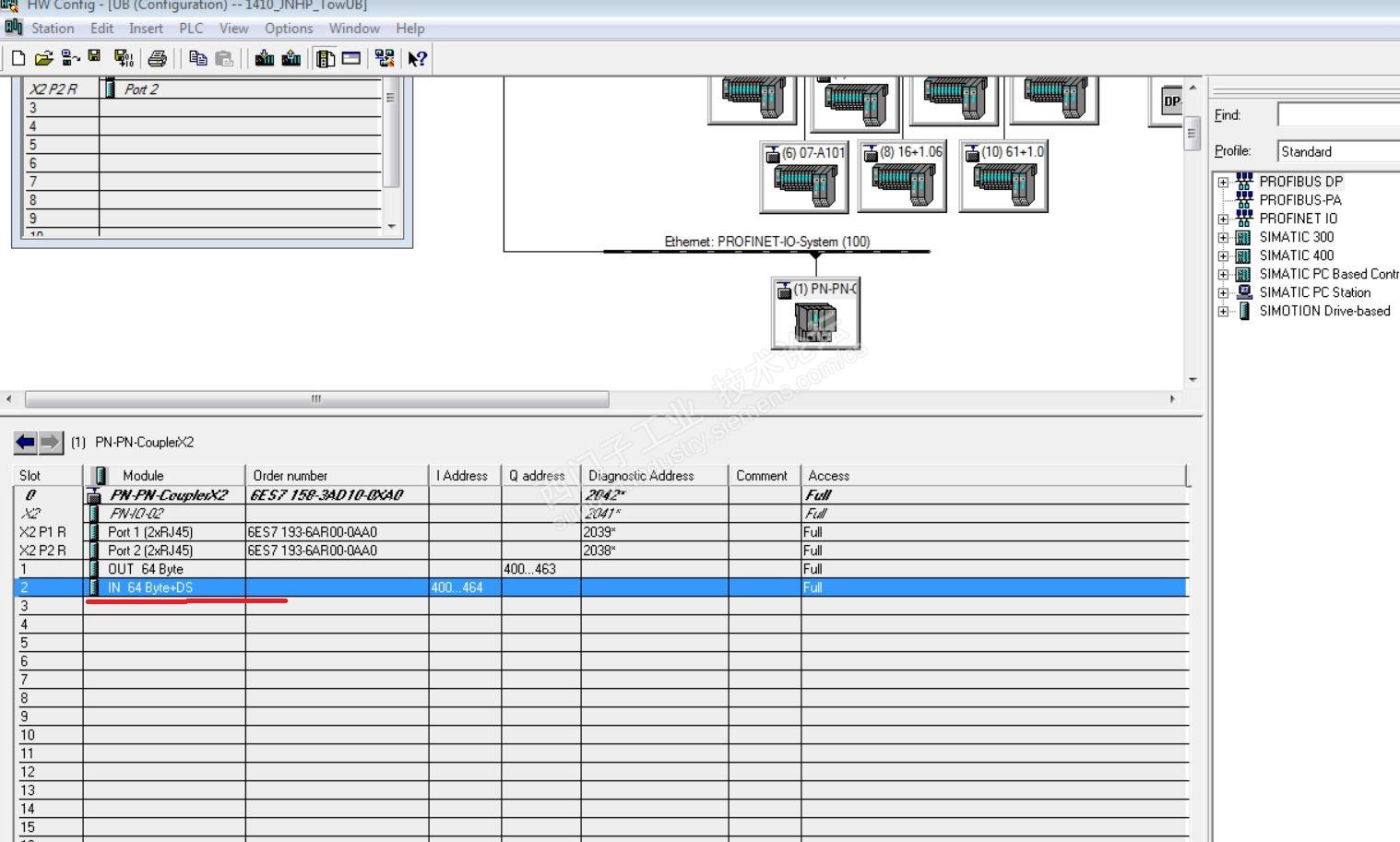This screenshot has width=1400, height=842.
Task: Open Configure Network from the toolbar
Action: [385, 59]
